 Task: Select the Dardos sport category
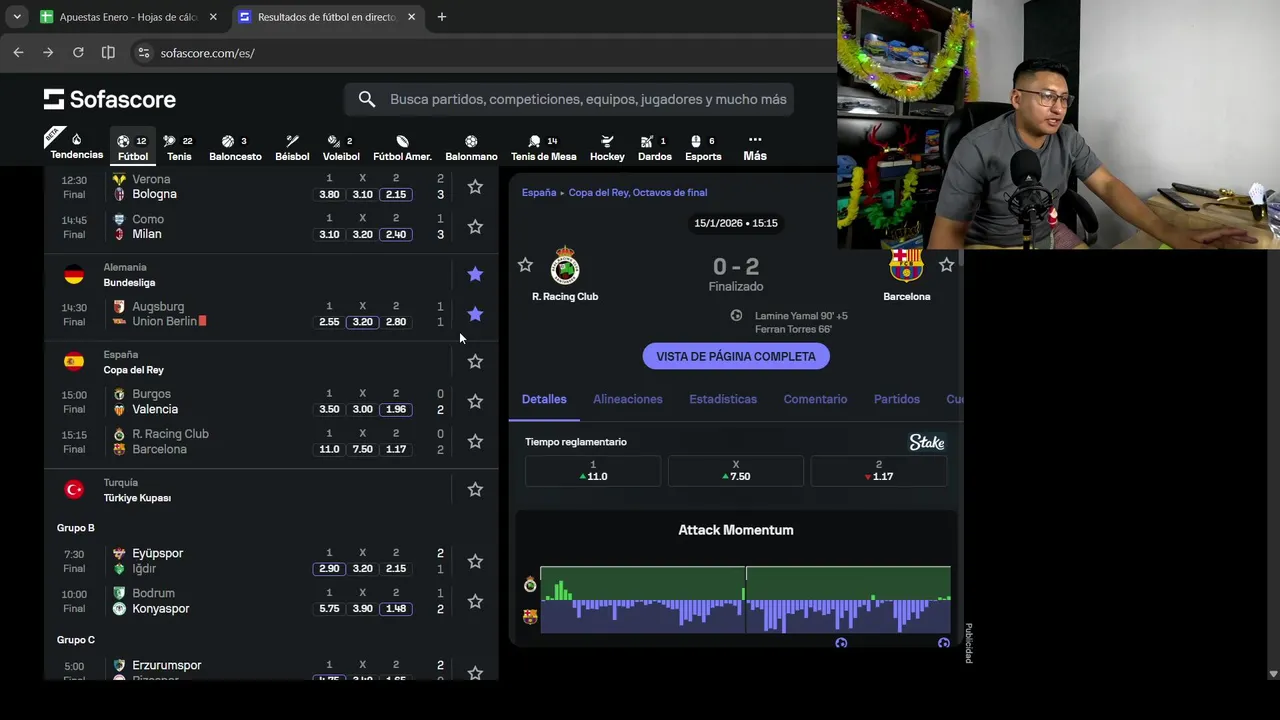click(655, 148)
